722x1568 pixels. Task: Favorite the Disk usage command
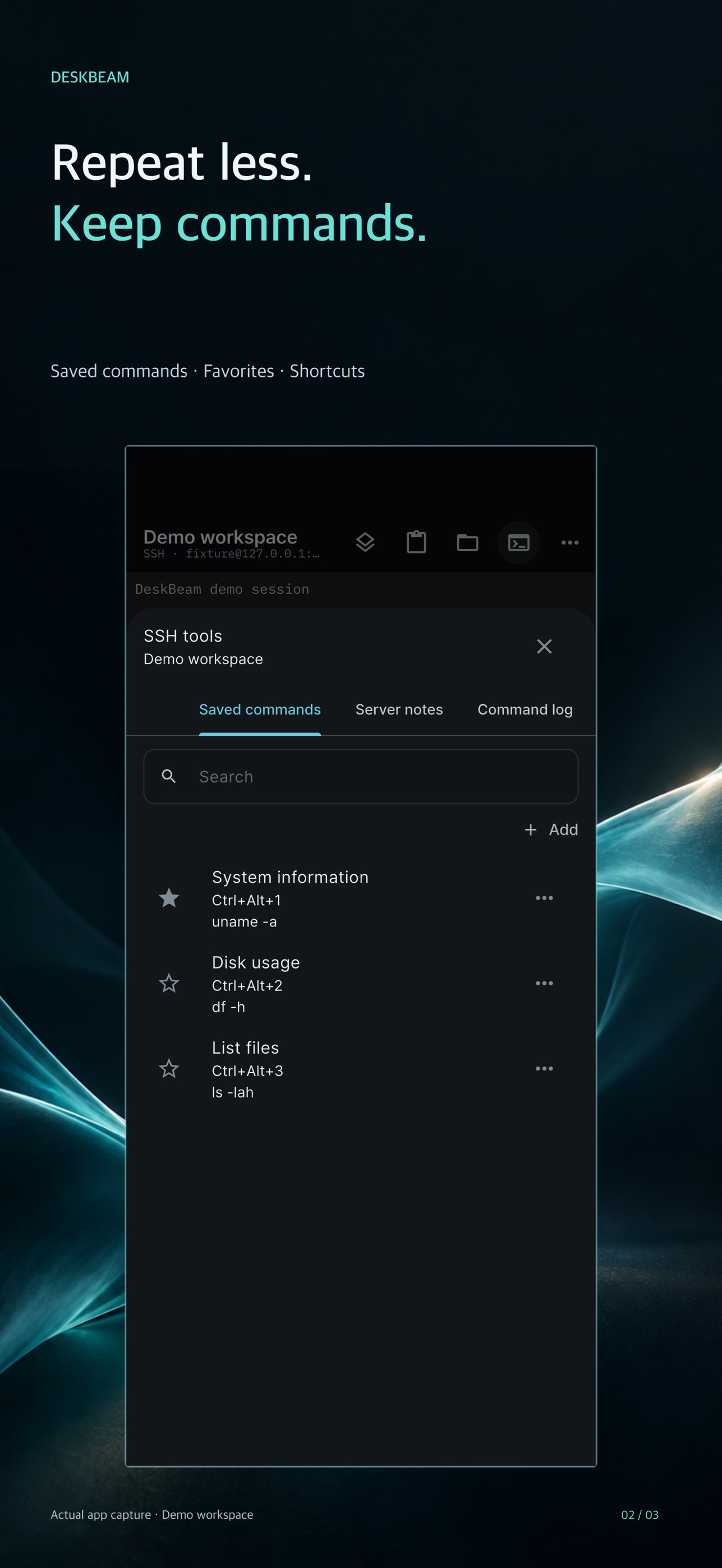point(169,983)
